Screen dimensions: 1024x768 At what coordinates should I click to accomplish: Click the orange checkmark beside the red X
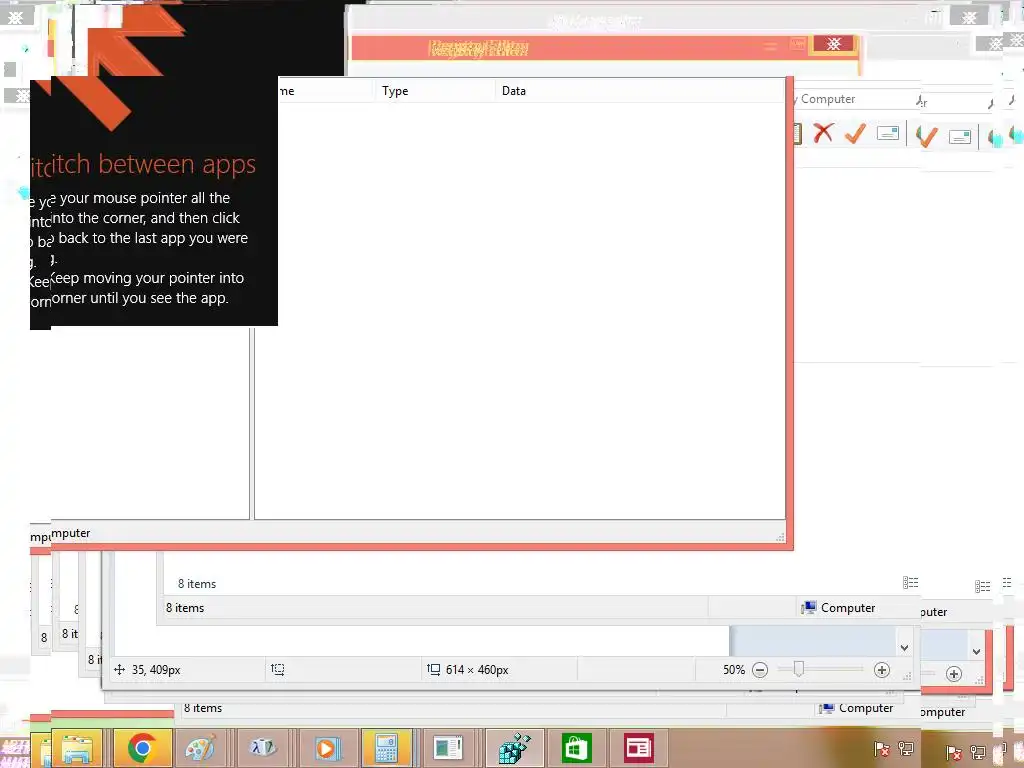coord(855,133)
